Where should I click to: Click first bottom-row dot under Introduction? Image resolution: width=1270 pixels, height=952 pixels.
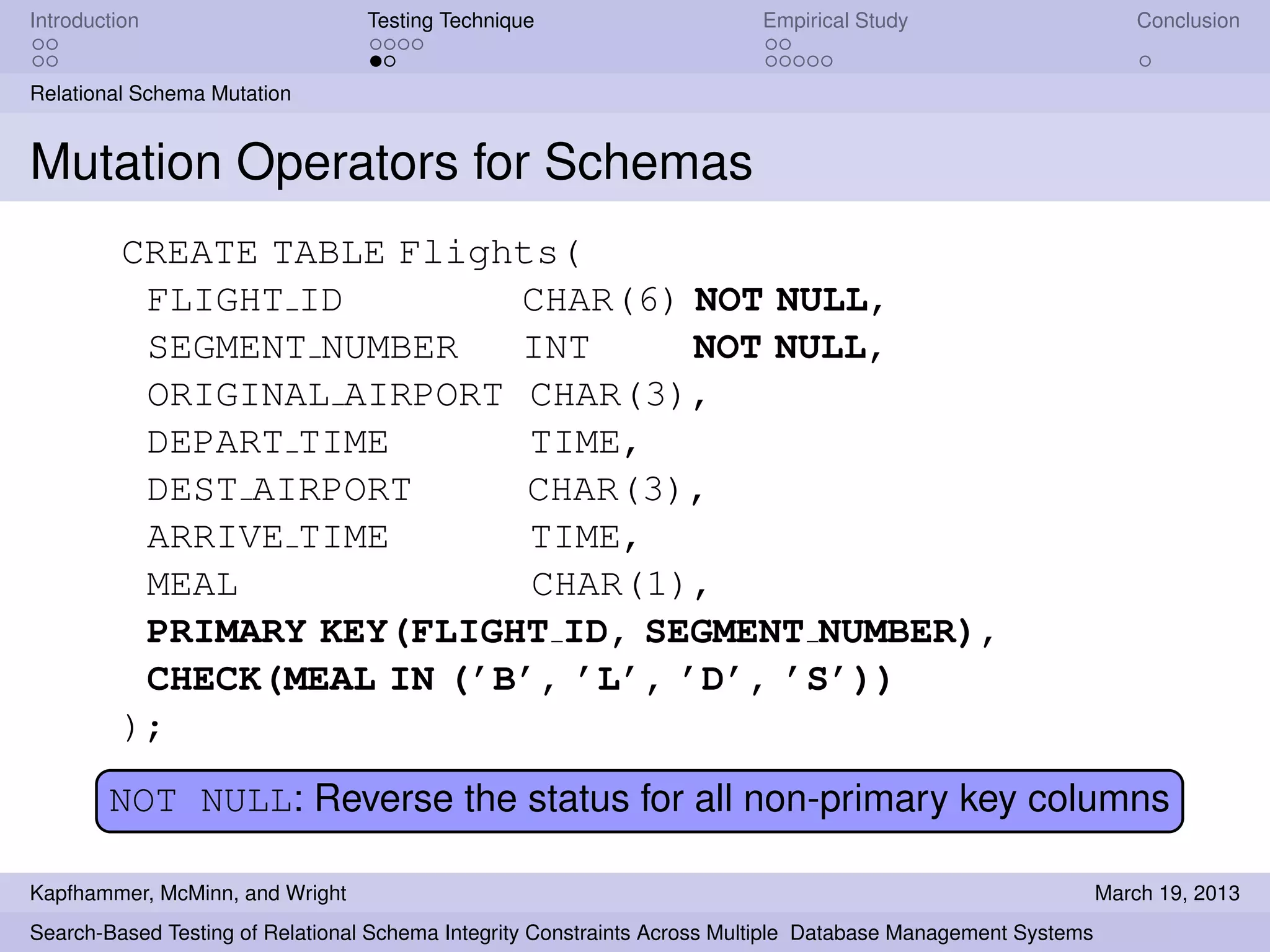(38, 61)
